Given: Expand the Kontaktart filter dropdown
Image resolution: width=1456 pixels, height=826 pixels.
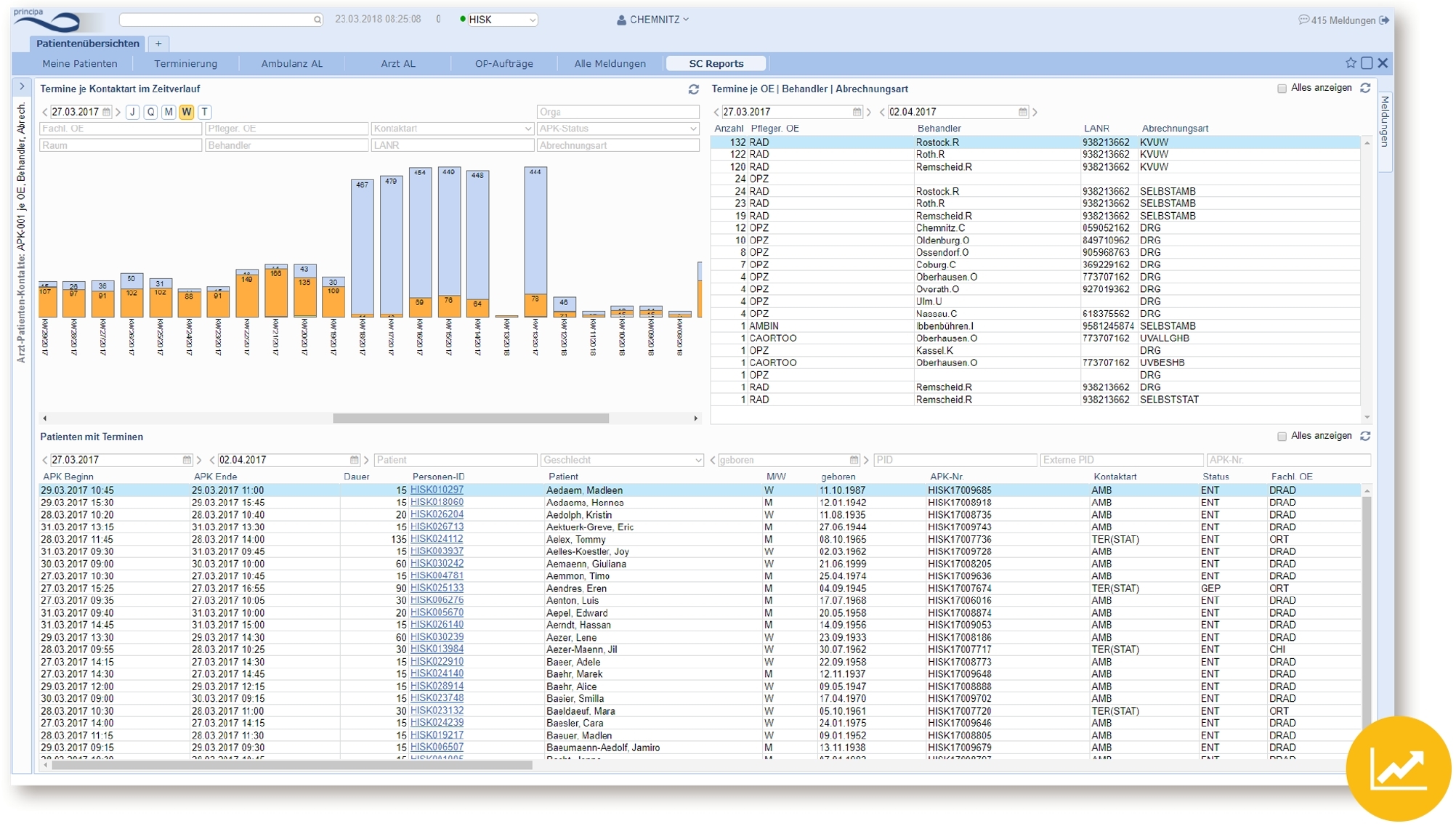Looking at the screenshot, I should (x=528, y=129).
